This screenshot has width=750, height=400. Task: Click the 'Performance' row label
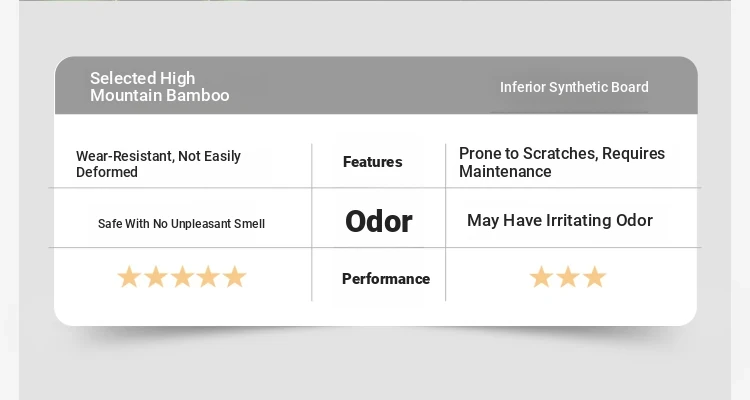[386, 279]
